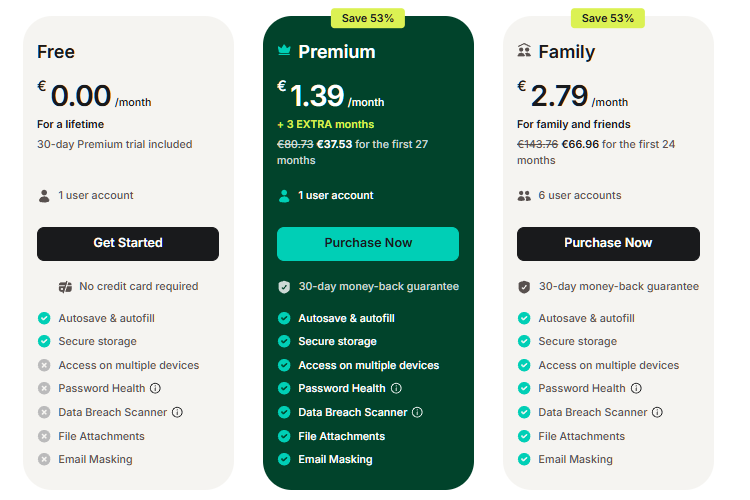Click the Premium crown icon

(284, 50)
